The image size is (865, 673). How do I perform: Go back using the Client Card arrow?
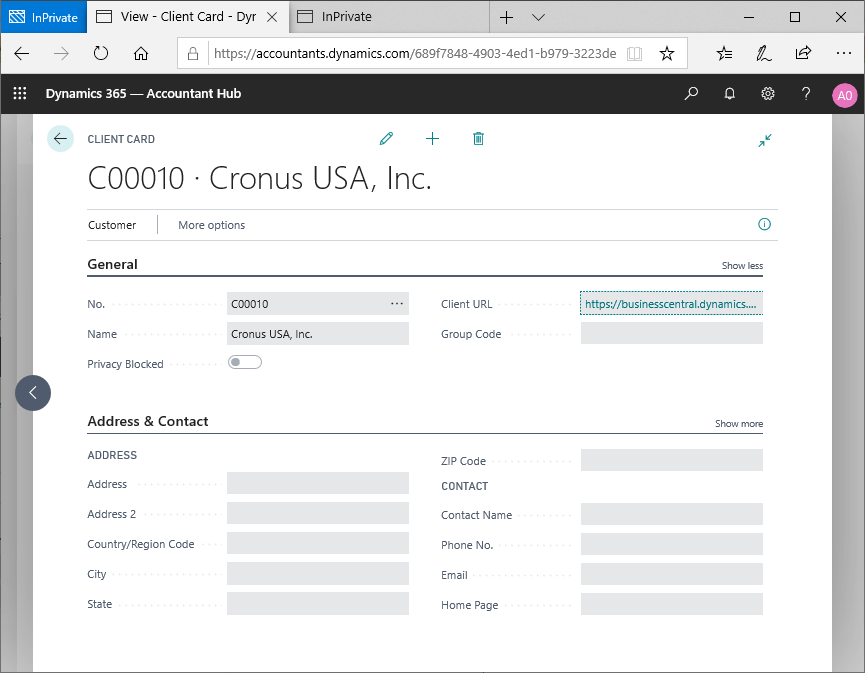pyautogui.click(x=60, y=138)
